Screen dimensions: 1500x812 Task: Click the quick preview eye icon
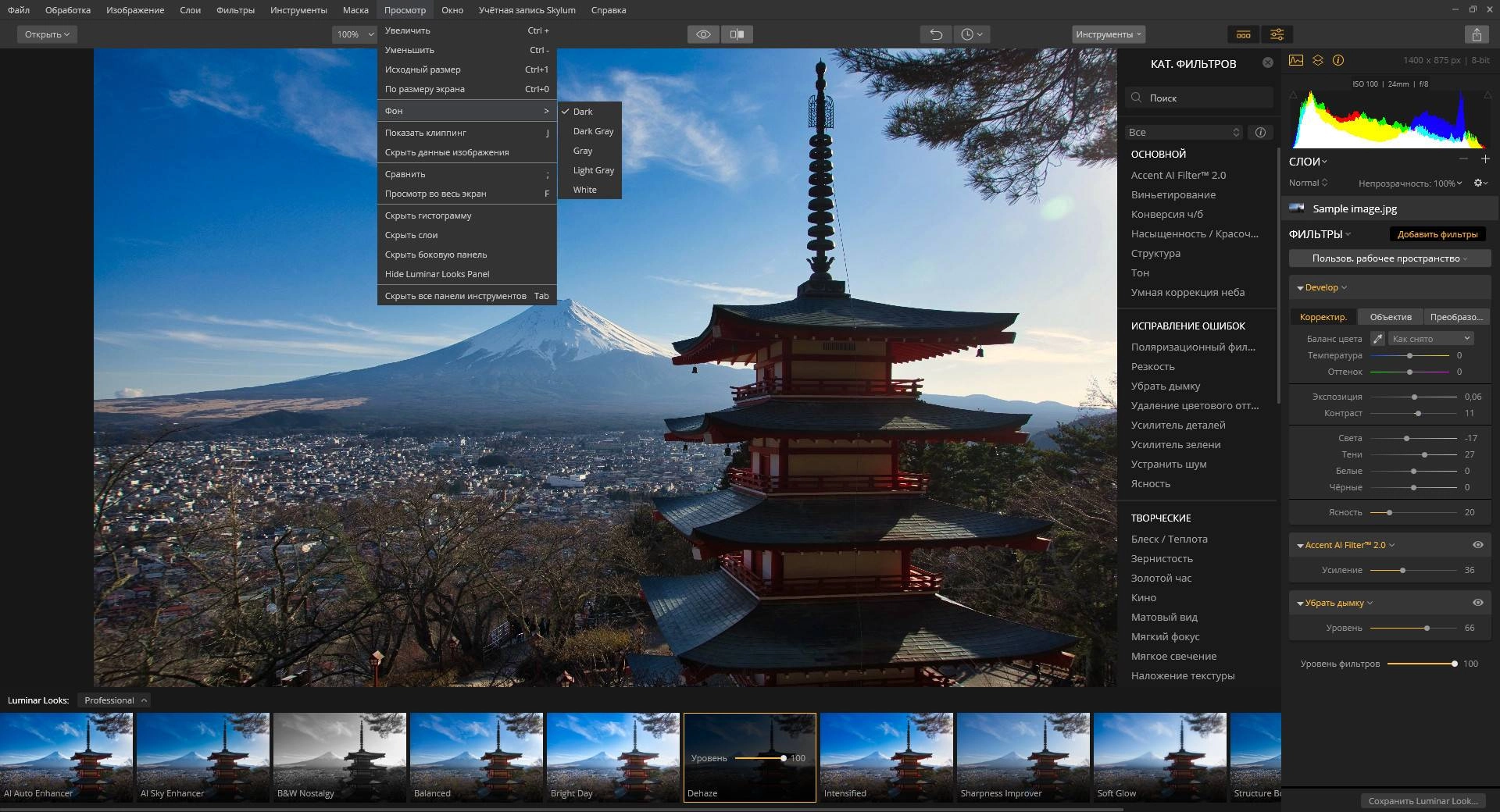click(703, 34)
